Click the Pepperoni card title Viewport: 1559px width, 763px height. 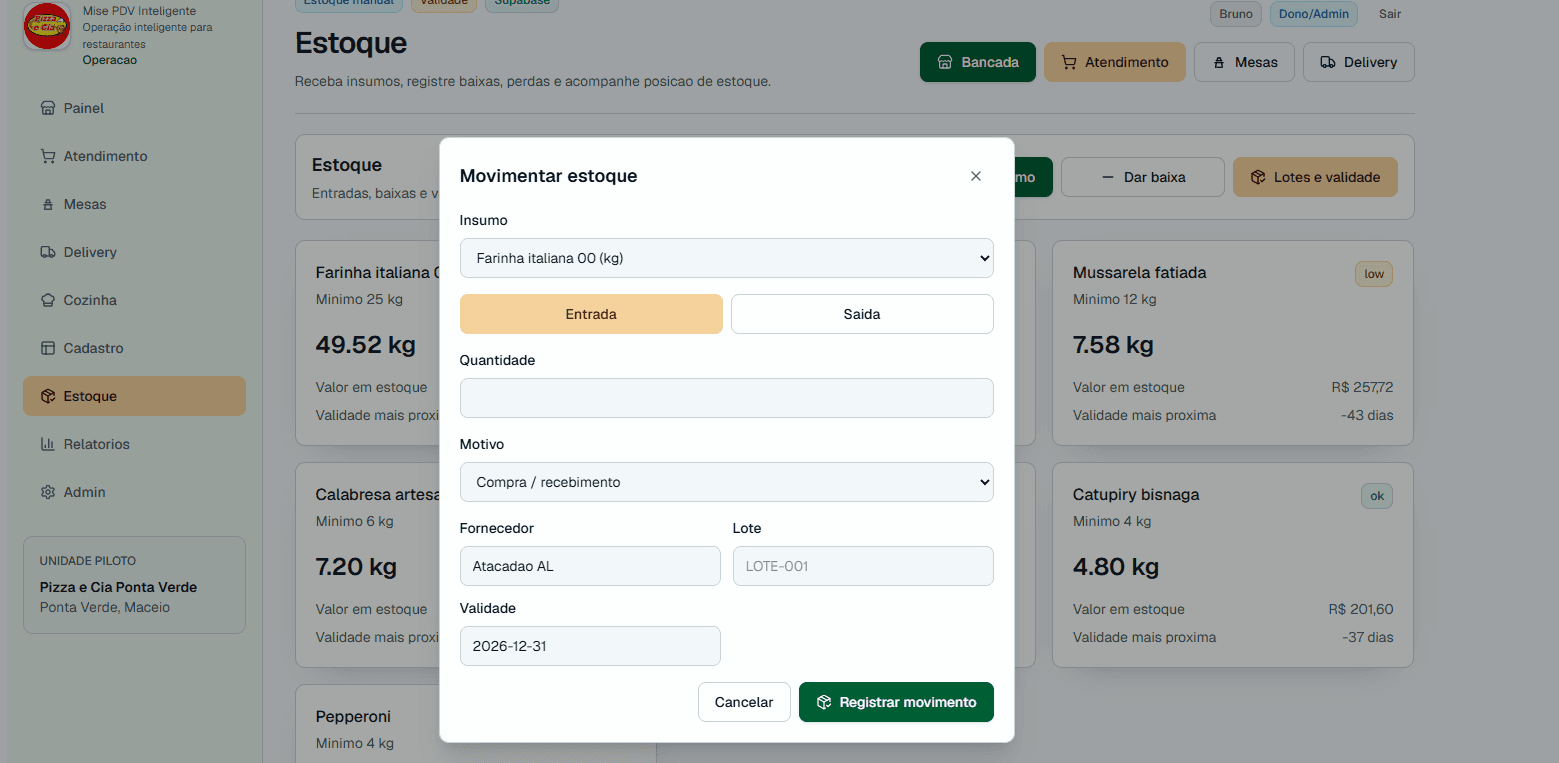pyautogui.click(x=353, y=716)
